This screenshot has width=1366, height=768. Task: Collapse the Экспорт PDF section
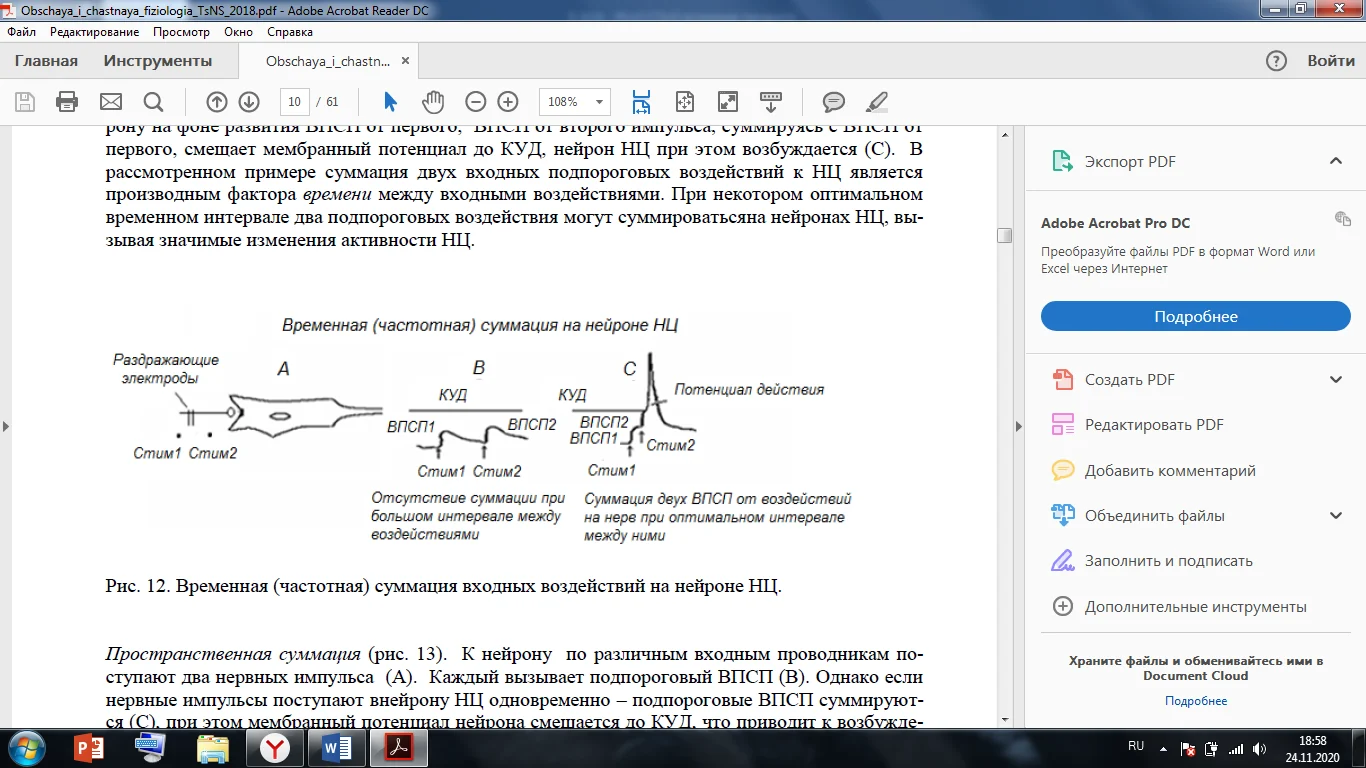1335,162
